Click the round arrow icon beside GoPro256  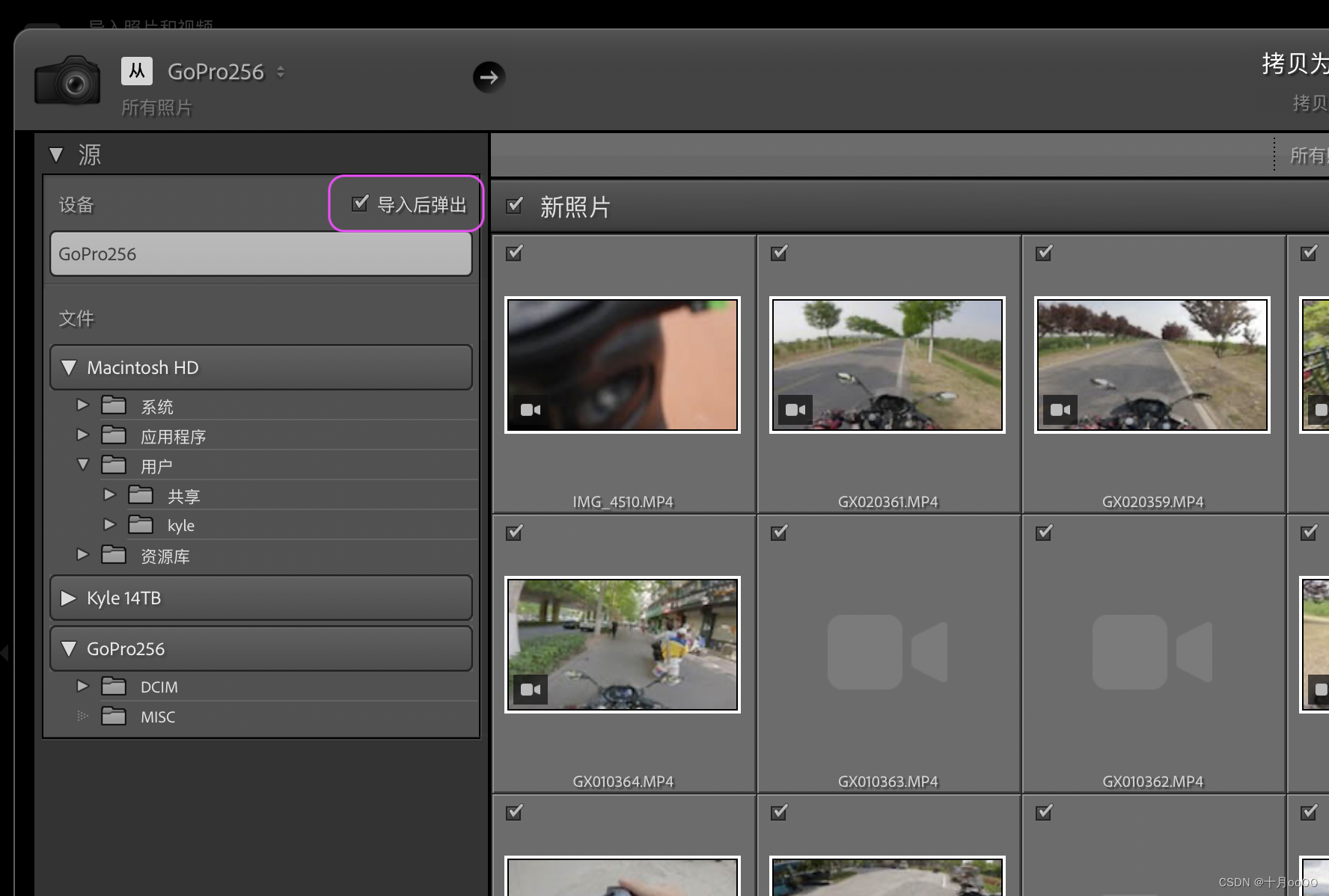point(489,76)
